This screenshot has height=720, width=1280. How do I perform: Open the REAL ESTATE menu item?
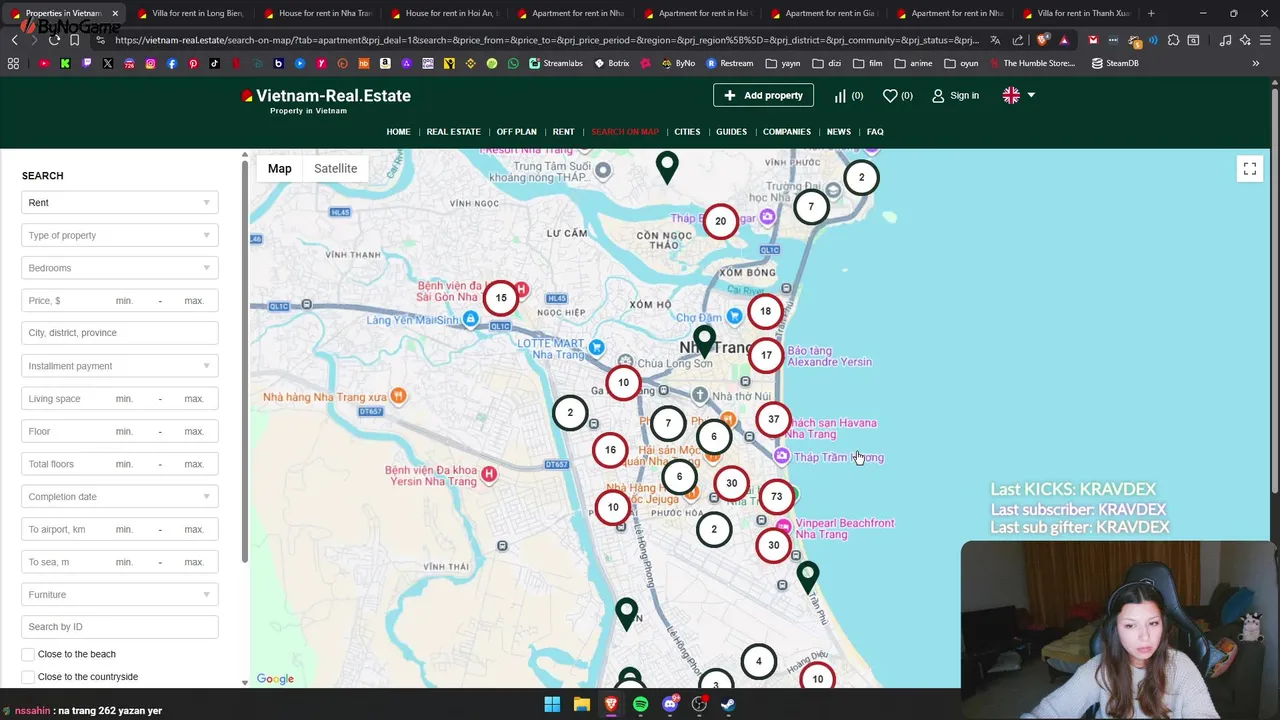[453, 132]
